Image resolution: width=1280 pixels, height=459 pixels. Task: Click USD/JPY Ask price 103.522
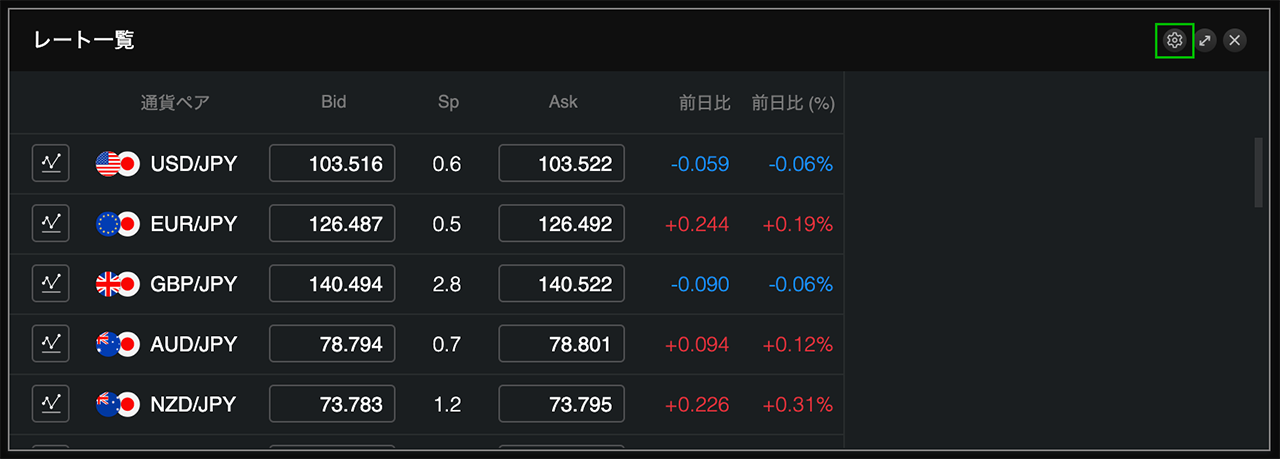(561, 164)
